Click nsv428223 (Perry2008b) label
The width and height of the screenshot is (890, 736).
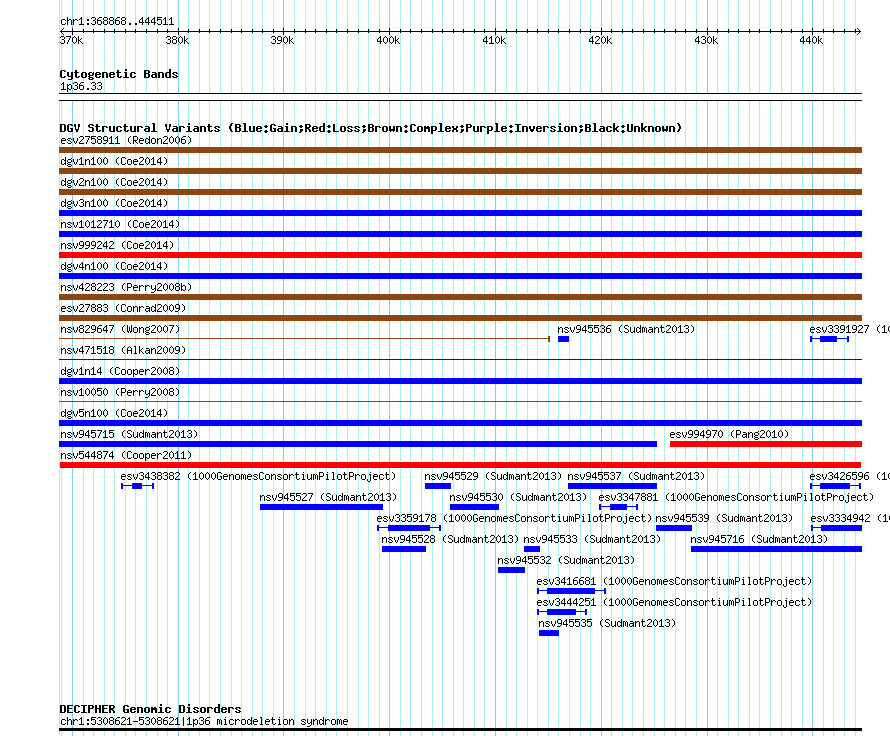(125, 287)
